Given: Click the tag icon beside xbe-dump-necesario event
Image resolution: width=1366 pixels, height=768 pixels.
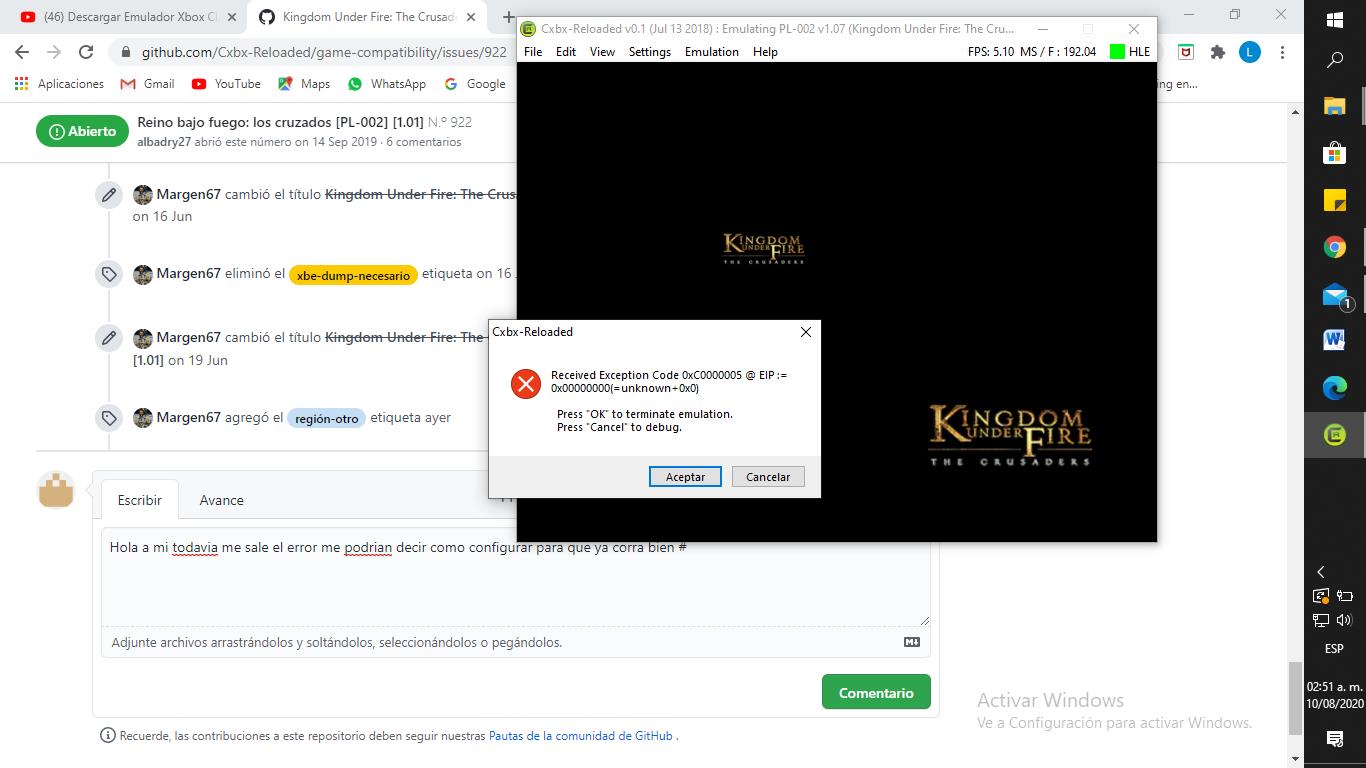Looking at the screenshot, I should tap(109, 274).
